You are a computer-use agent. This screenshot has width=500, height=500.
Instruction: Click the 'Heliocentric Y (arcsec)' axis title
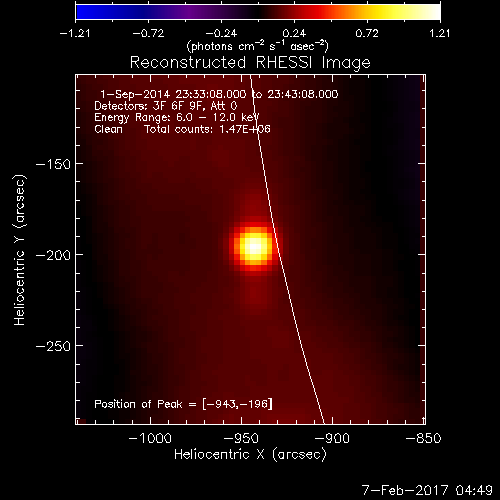[20, 250]
